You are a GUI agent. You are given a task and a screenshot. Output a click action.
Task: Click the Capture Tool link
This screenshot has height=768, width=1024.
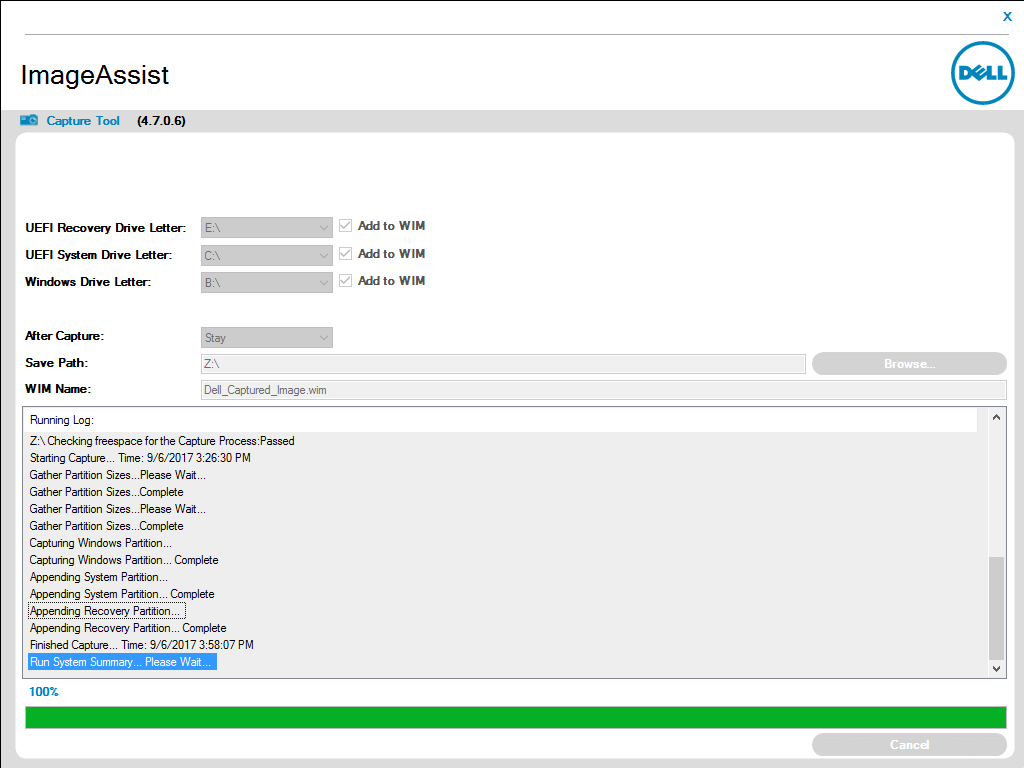[x=83, y=121]
